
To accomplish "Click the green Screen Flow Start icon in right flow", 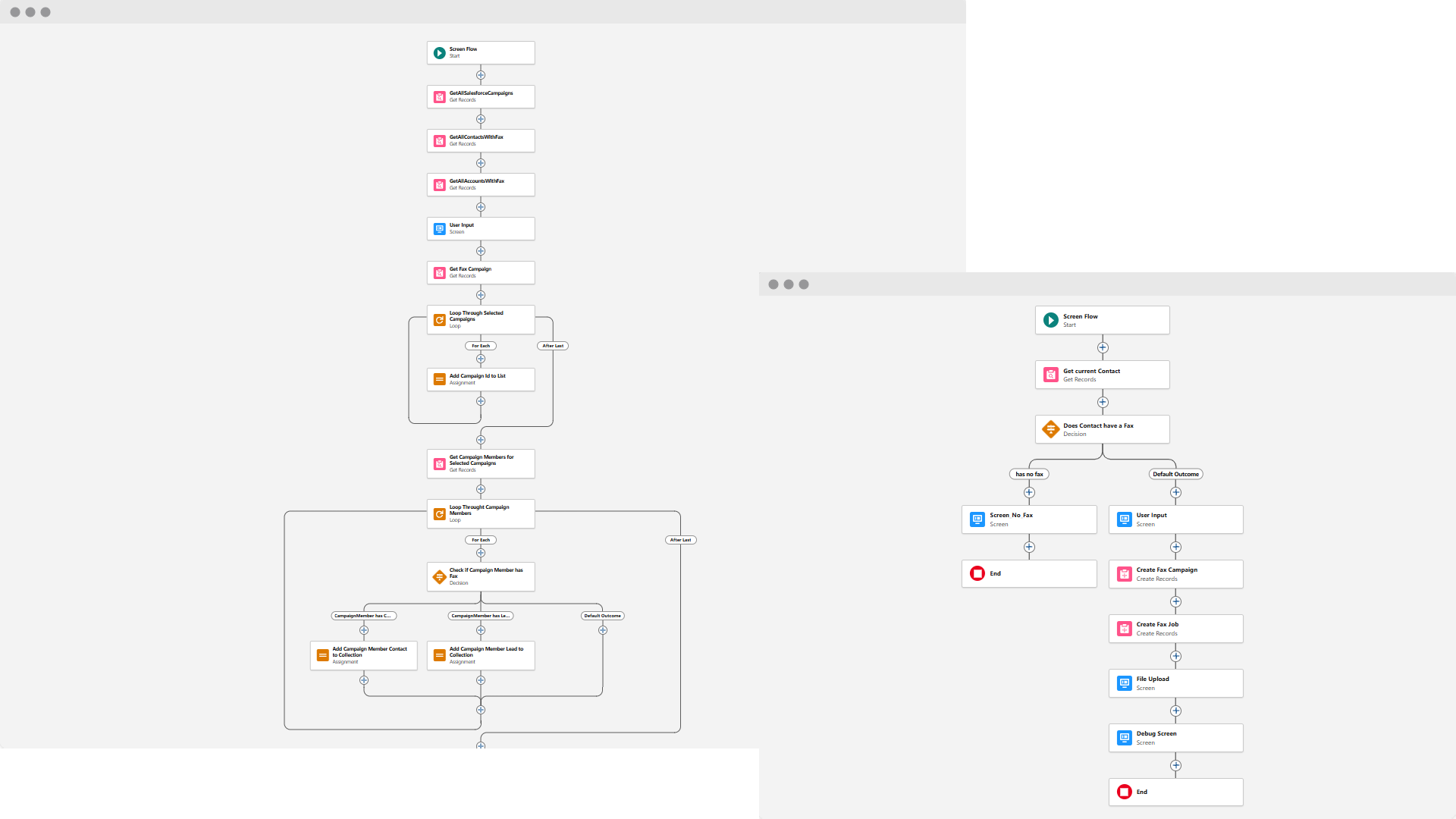I will (x=1050, y=320).
